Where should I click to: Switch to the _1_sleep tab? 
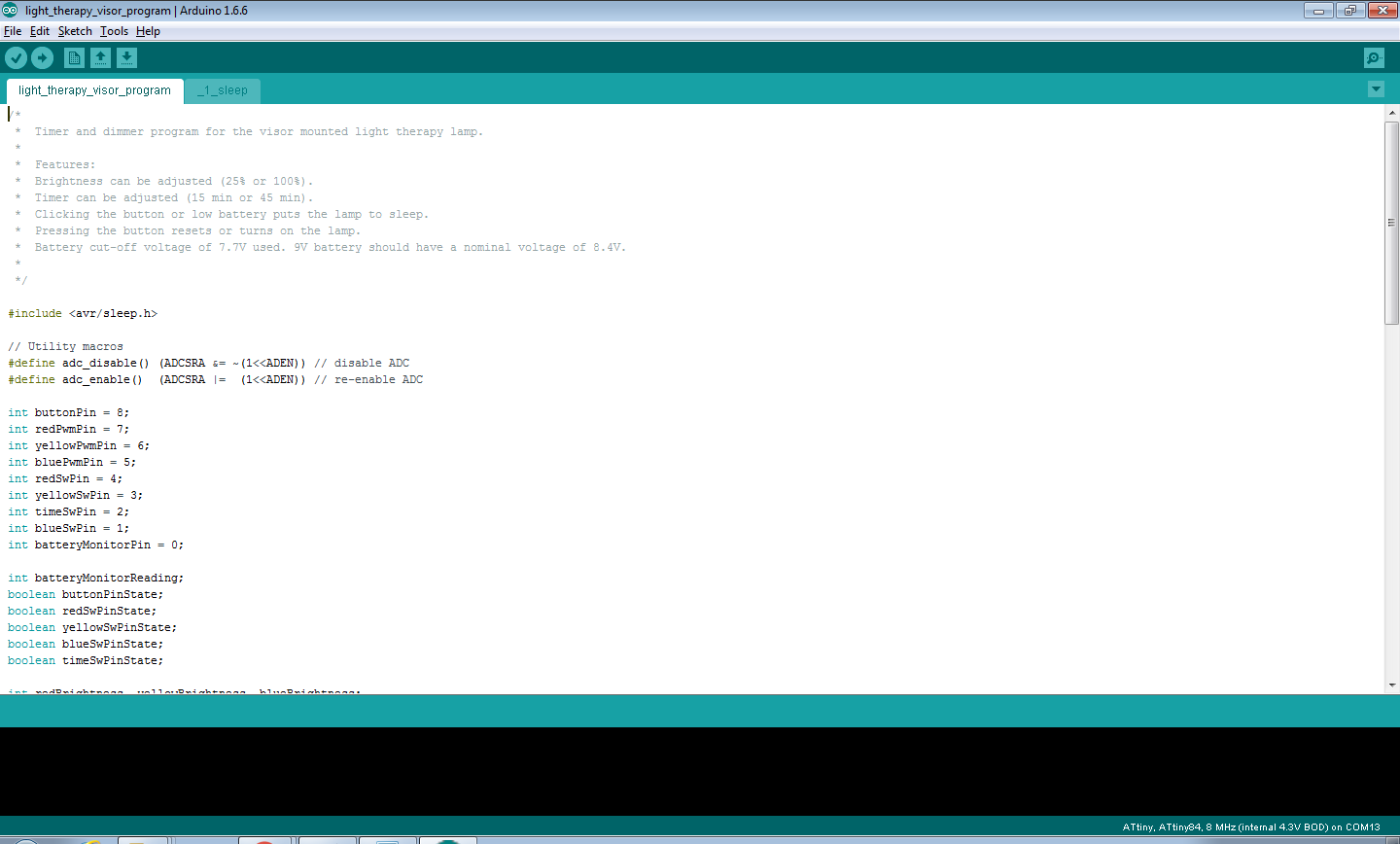pyautogui.click(x=222, y=89)
